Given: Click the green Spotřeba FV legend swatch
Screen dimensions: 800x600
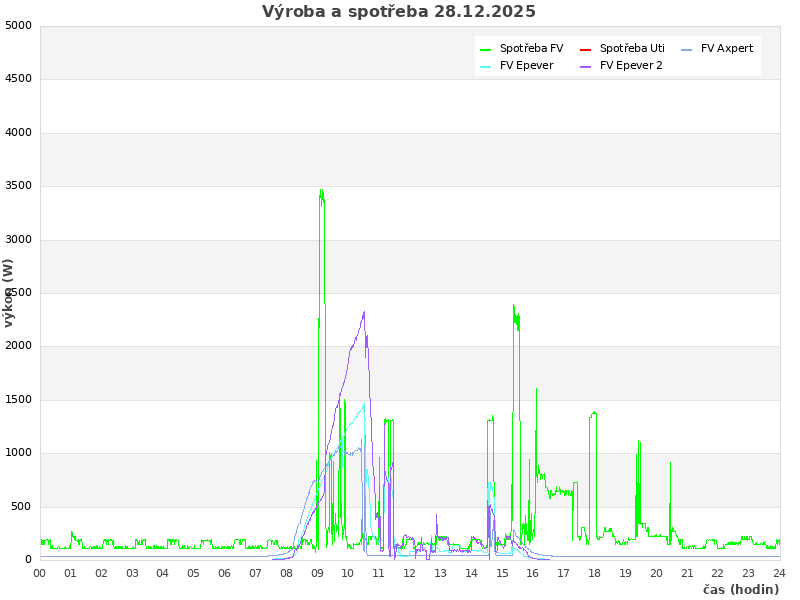Looking at the screenshot, I should 486,49.
